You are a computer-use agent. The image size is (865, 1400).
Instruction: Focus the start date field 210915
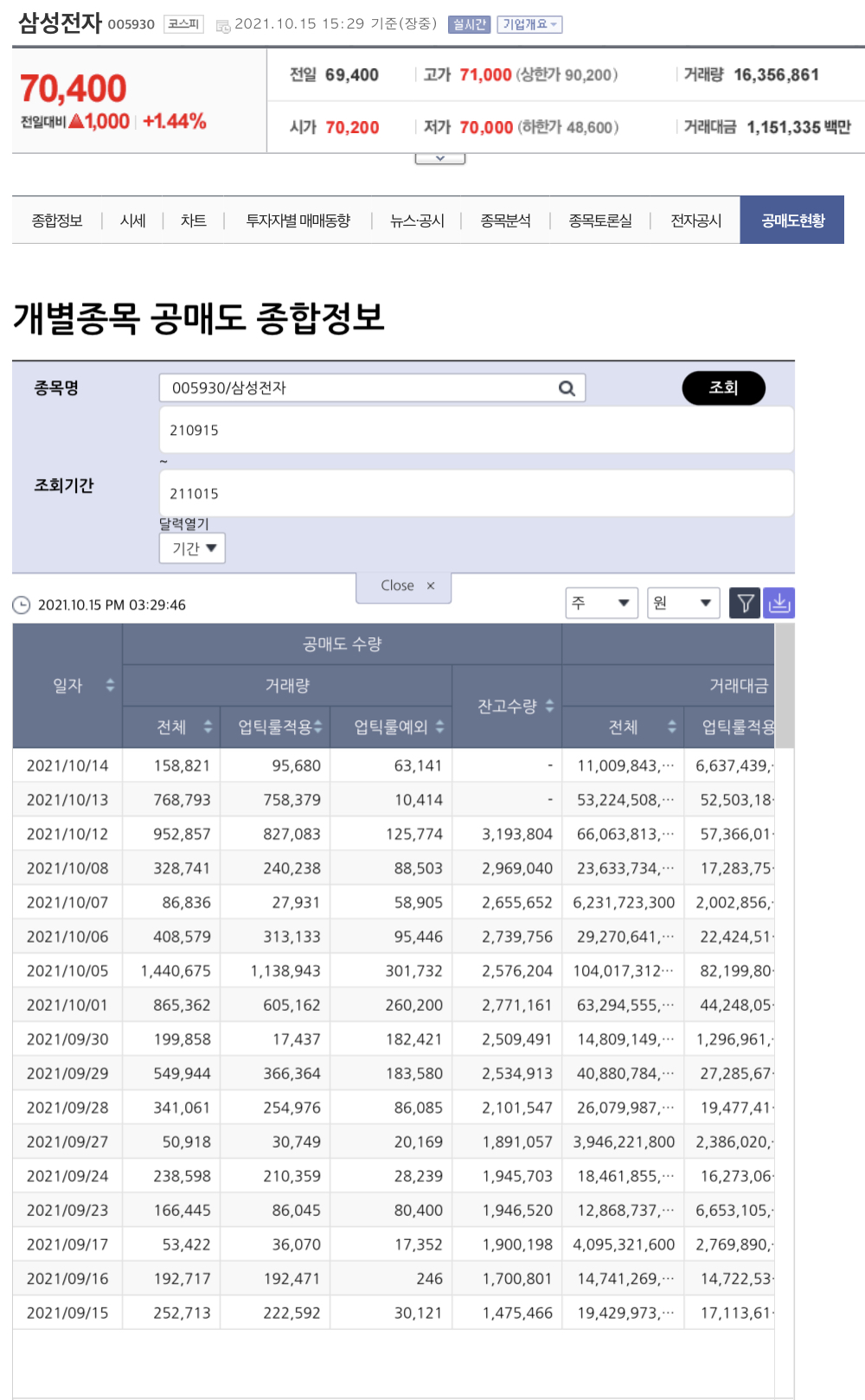[477, 430]
